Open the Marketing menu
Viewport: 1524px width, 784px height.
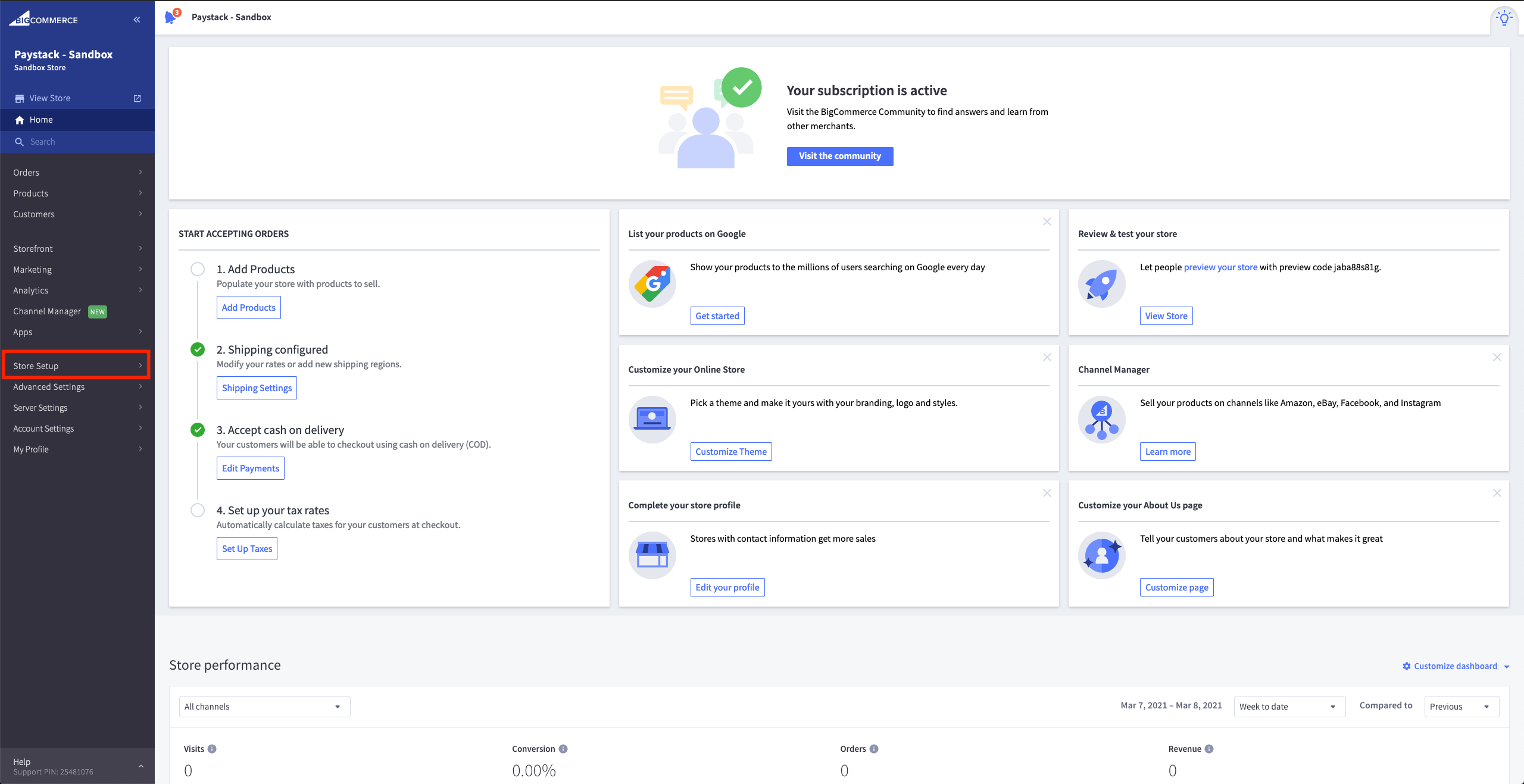[x=77, y=270]
